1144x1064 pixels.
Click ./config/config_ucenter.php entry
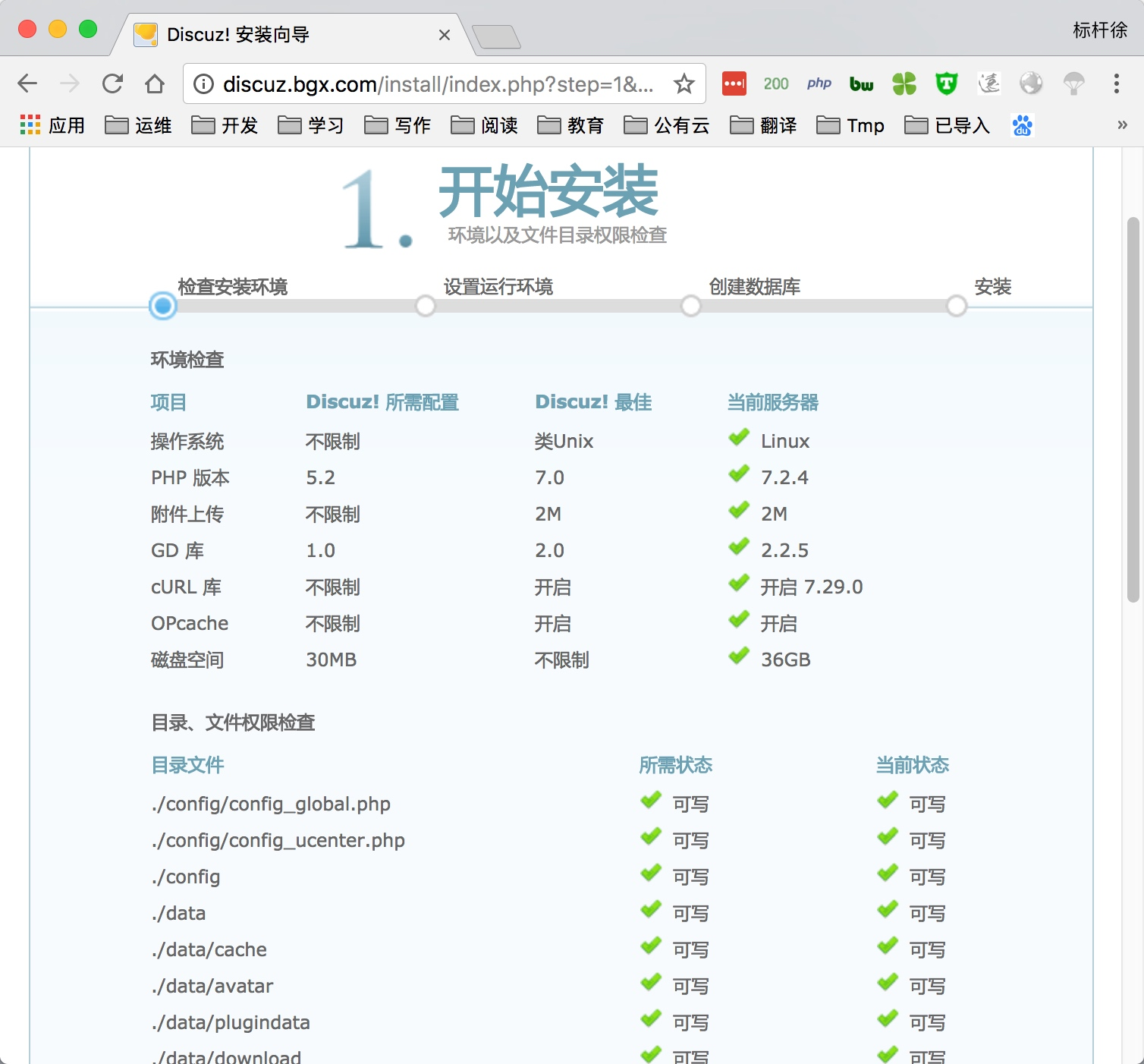tap(278, 840)
